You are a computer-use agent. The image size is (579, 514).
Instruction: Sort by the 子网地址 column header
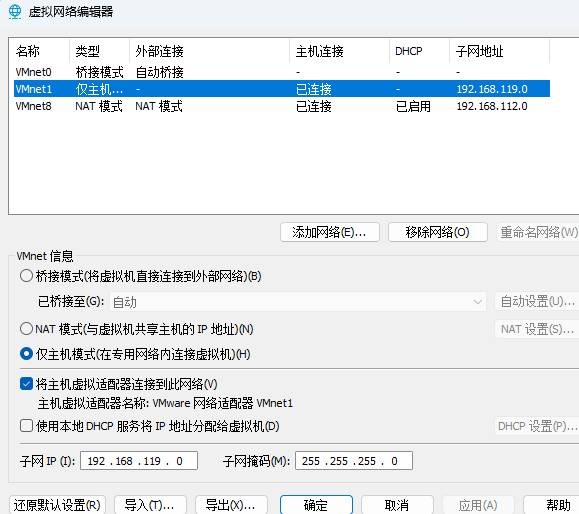[x=499, y=51]
